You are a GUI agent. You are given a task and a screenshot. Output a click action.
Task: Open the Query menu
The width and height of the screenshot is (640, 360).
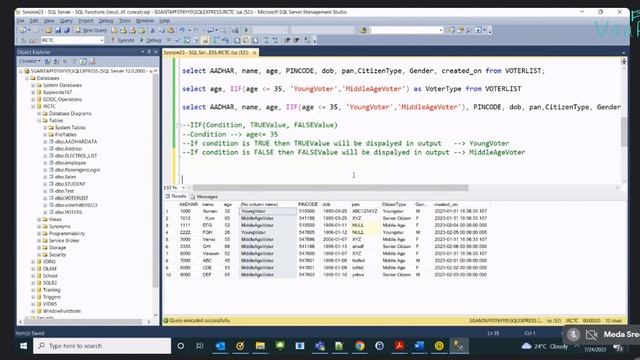tap(66, 20)
